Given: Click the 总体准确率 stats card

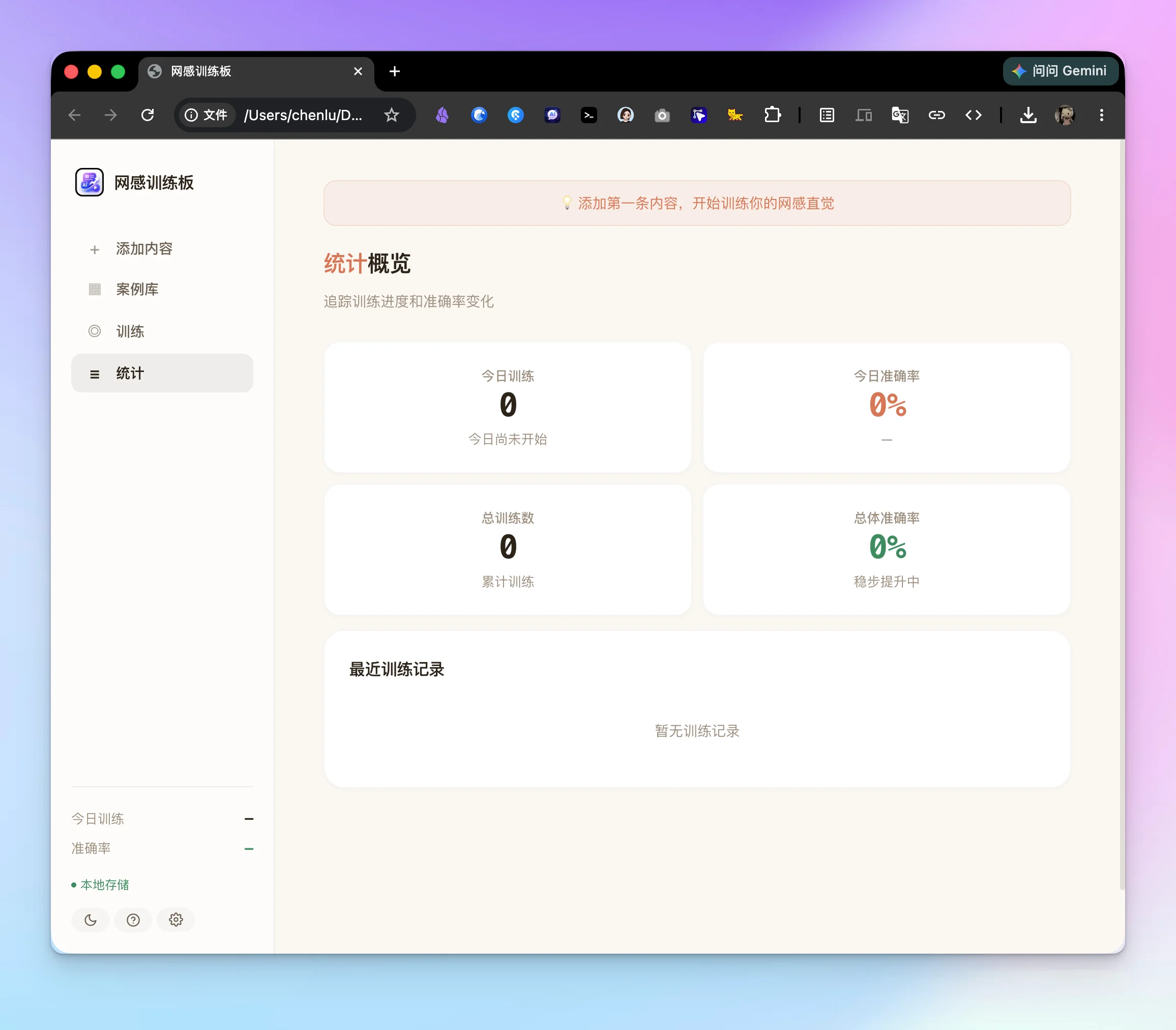Looking at the screenshot, I should [887, 550].
